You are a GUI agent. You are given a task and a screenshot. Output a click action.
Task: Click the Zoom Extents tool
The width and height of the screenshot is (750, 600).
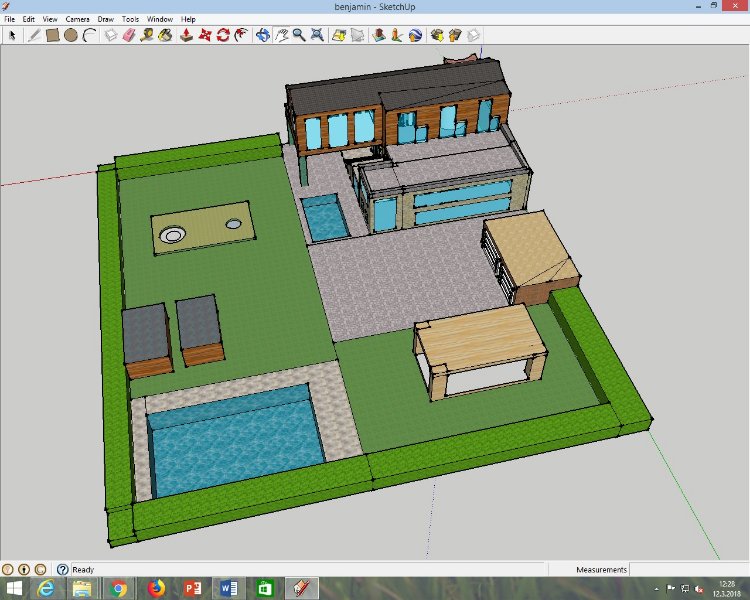pyautogui.click(x=317, y=35)
